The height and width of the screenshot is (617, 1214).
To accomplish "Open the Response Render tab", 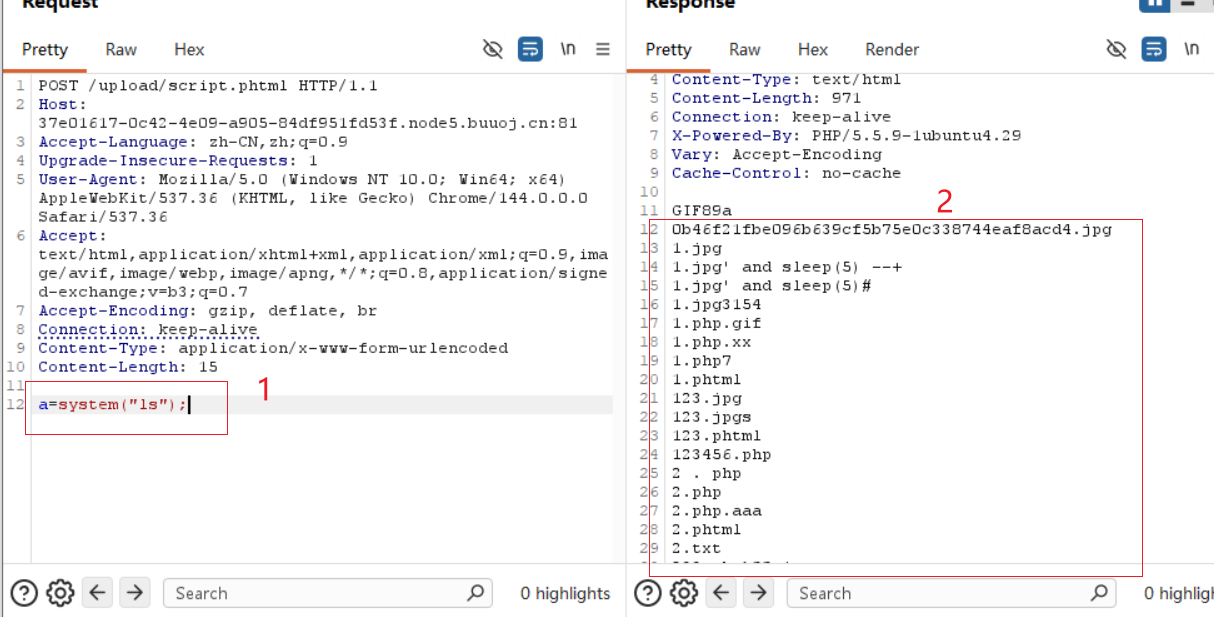I will tap(892, 49).
